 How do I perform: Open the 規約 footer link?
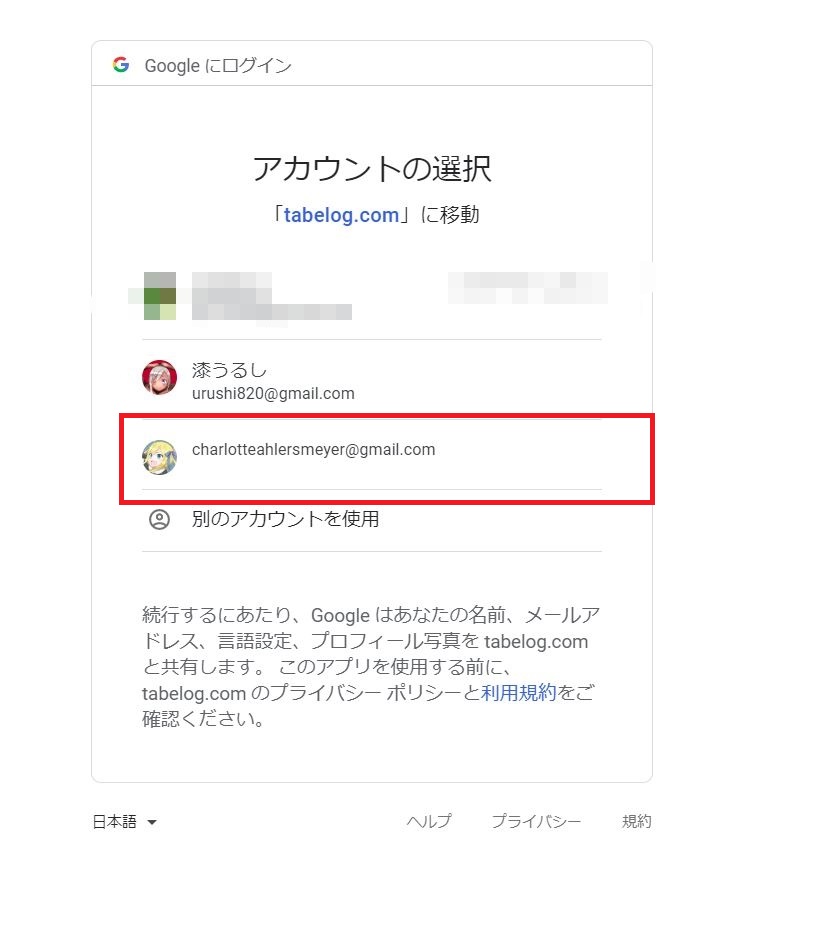[x=636, y=821]
